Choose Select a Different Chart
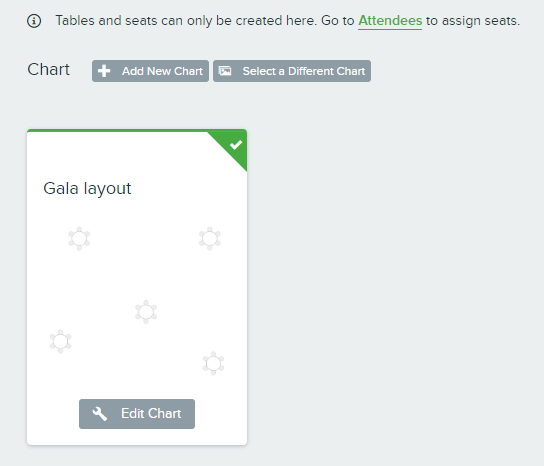Image resolution: width=544 pixels, height=466 pixels. (292, 71)
